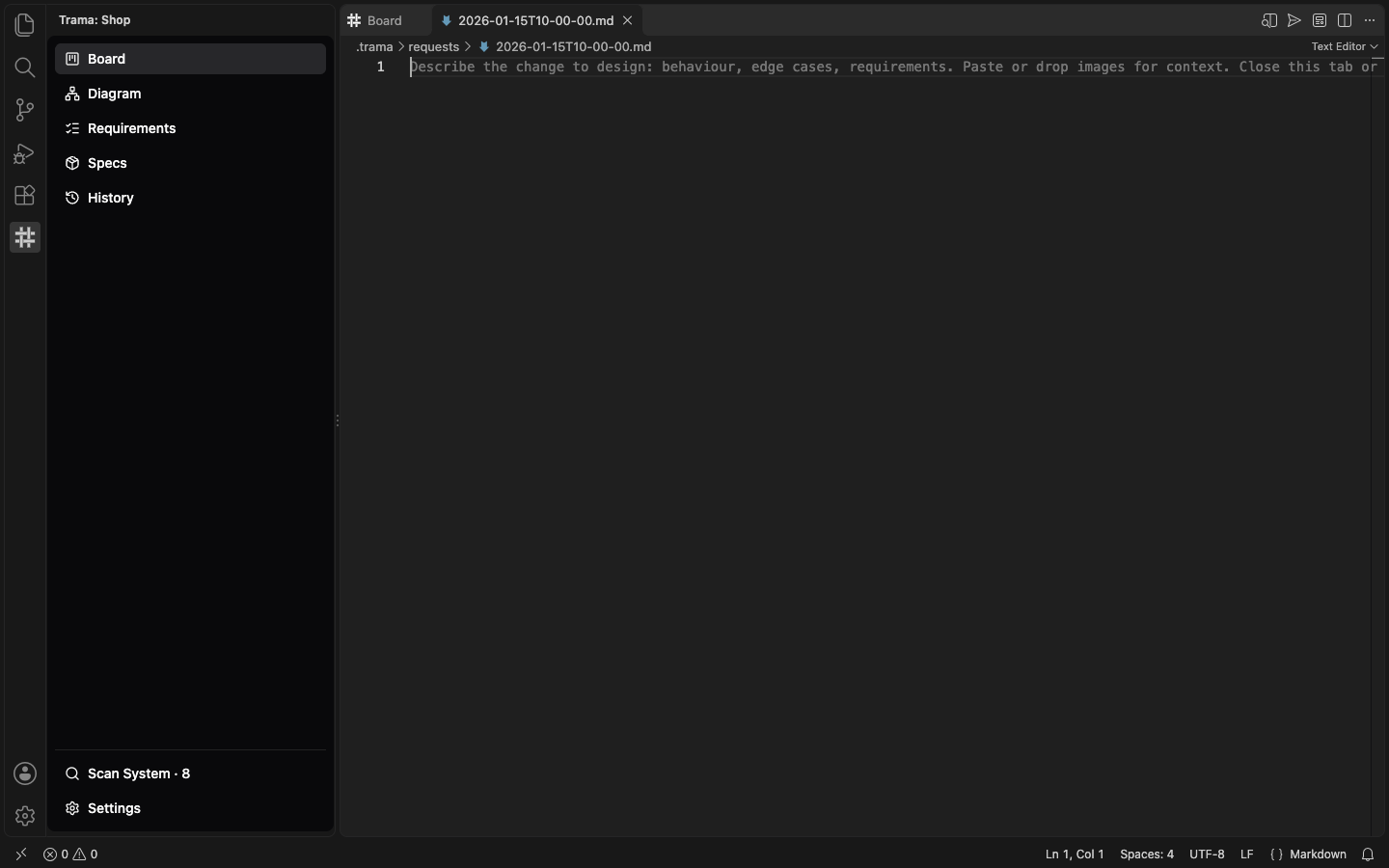Show the errors and warnings count
This screenshot has height=868, width=1389.
tap(70, 854)
